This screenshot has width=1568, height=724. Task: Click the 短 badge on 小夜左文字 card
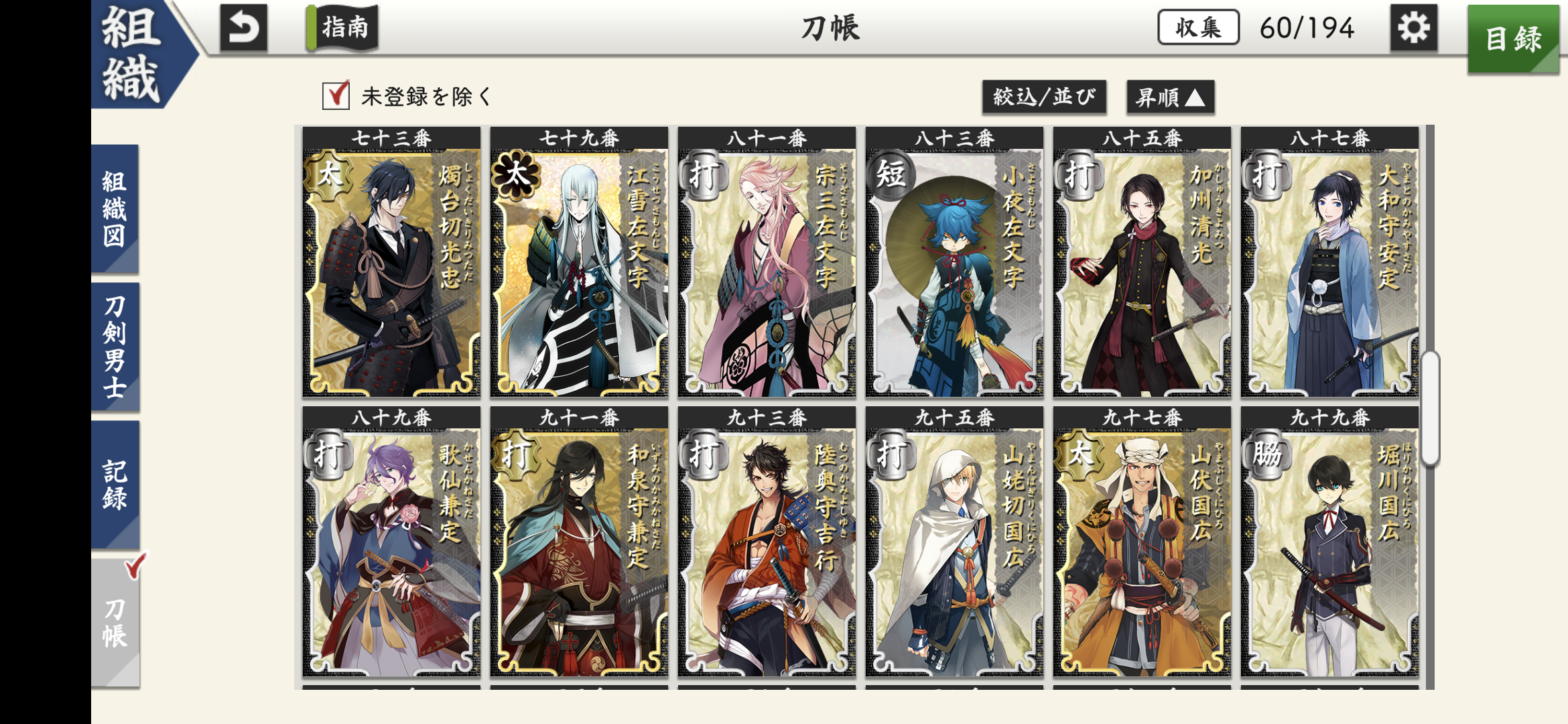coord(891,176)
